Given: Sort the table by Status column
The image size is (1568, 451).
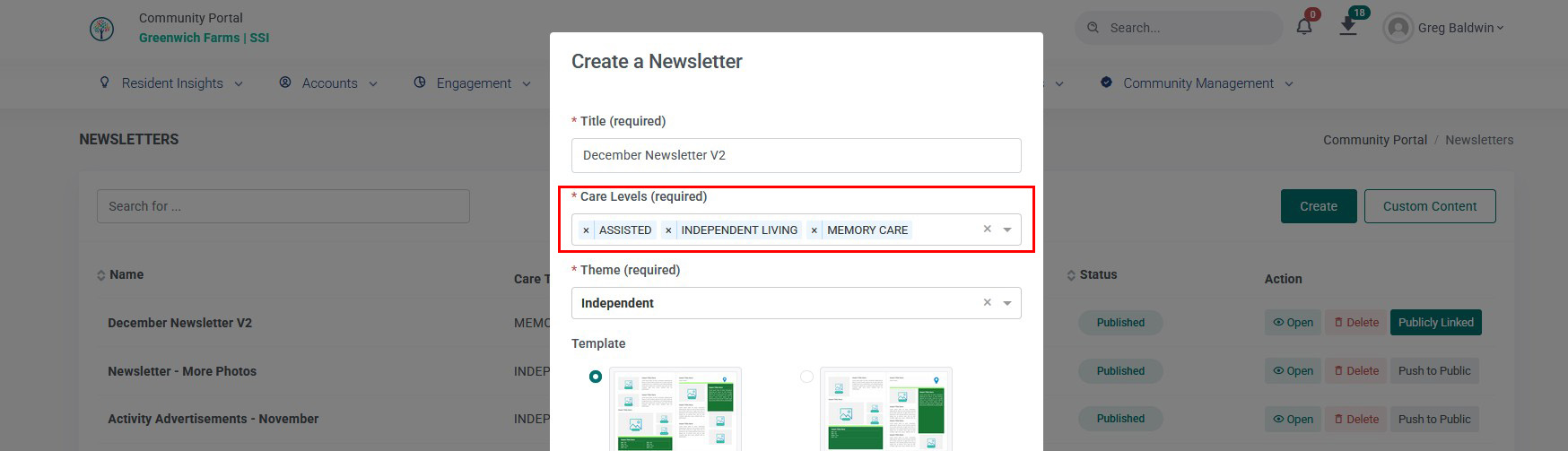Looking at the screenshot, I should click(1092, 274).
